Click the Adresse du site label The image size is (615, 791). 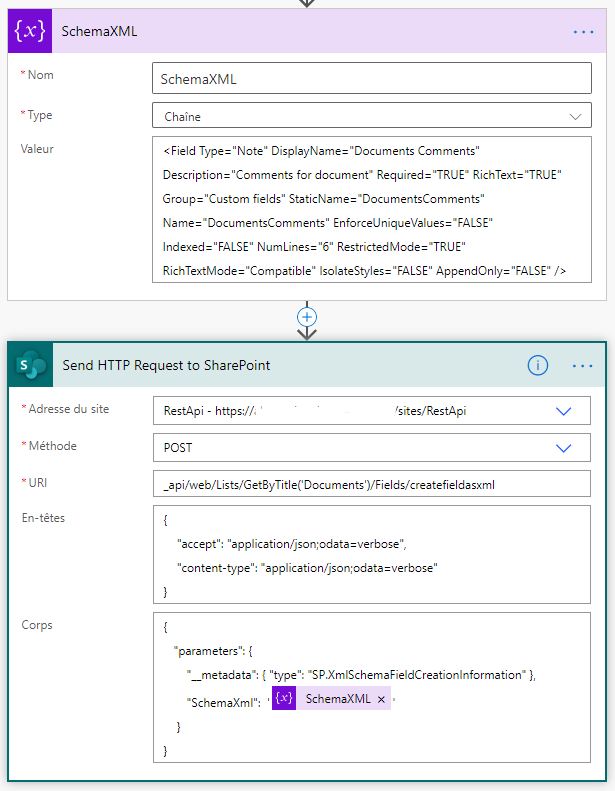(69, 409)
